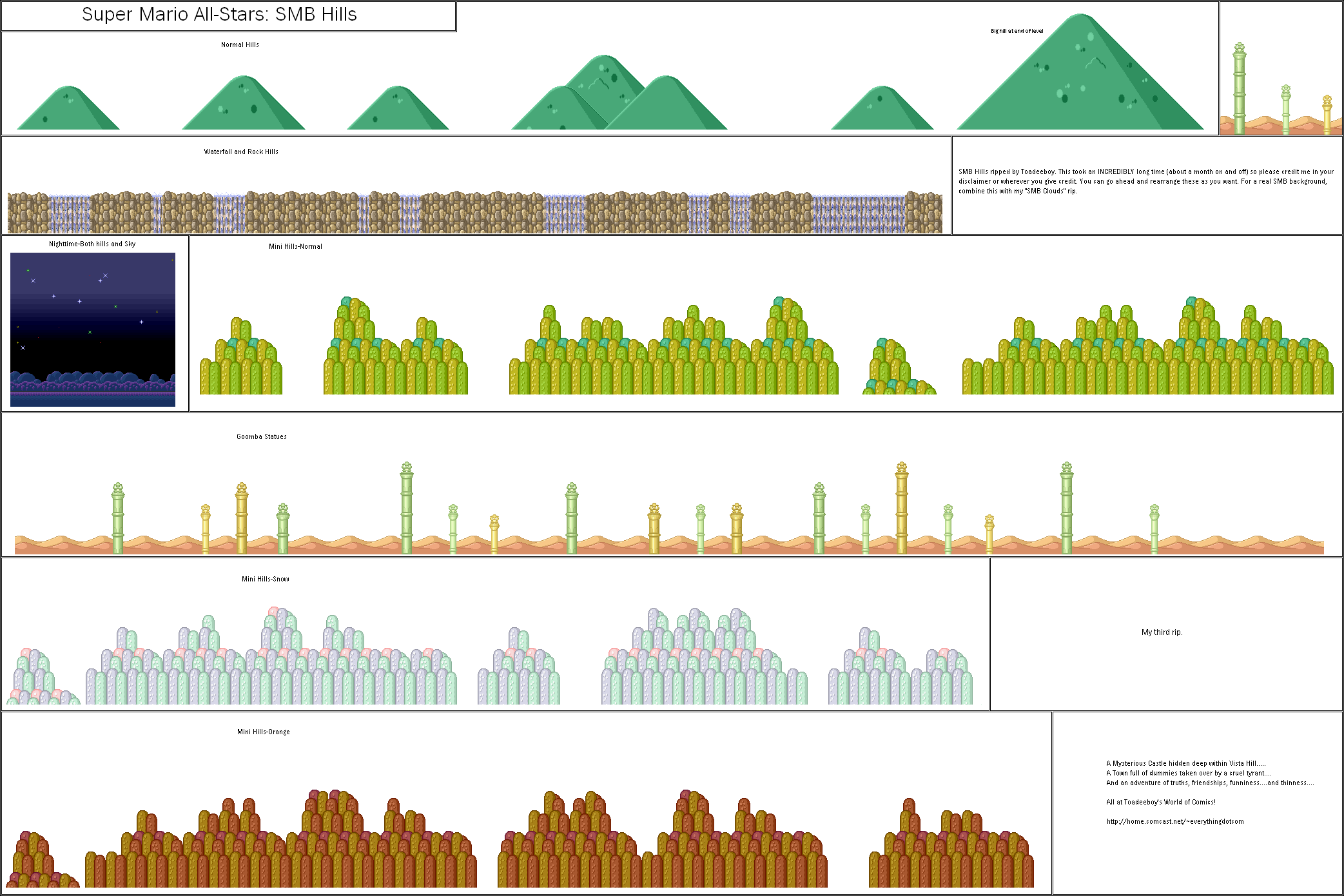Click the nighttime starry sky background image
This screenshot has width=1344, height=896.
[x=93, y=329]
